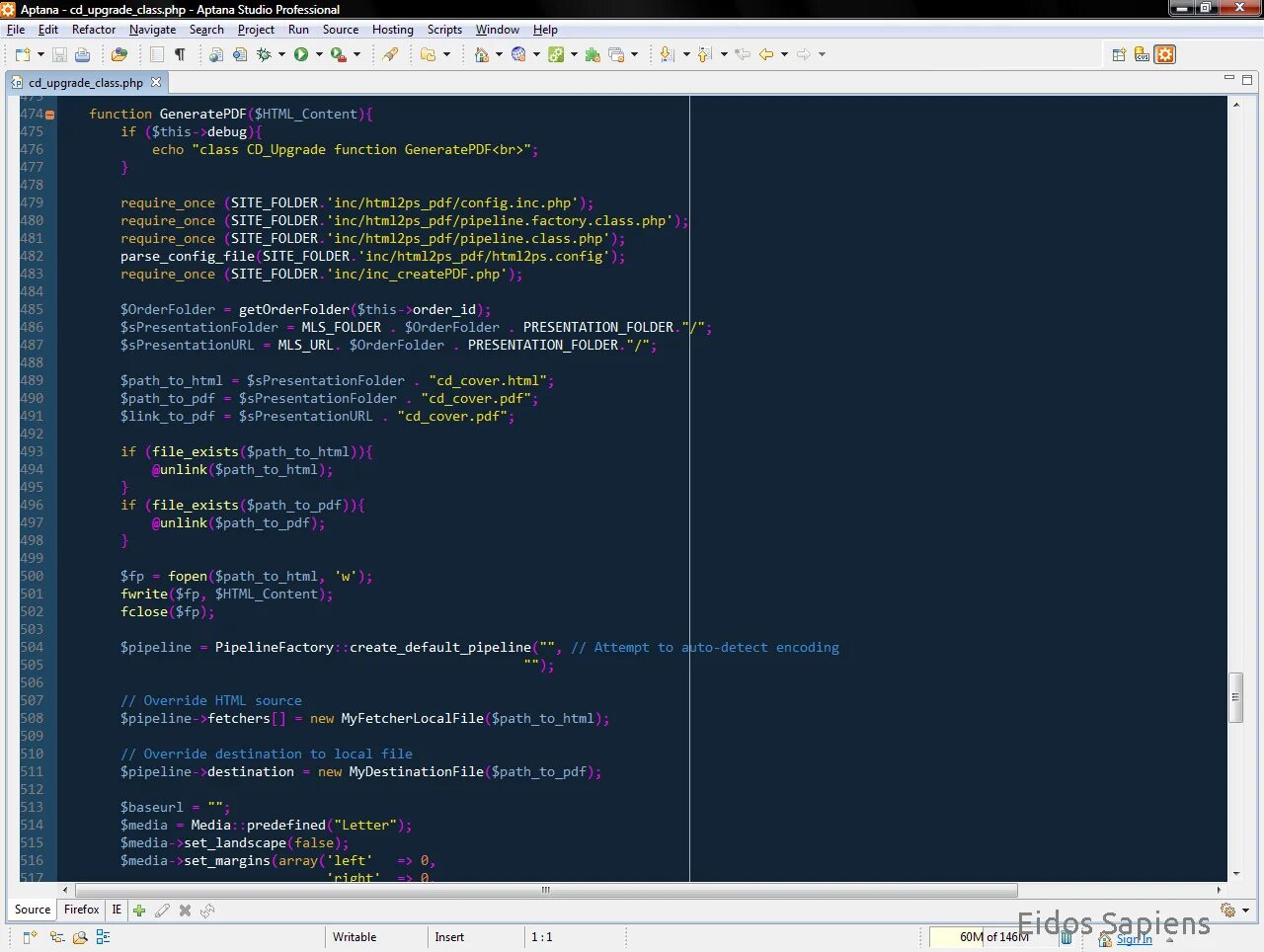Click the Open Perspective icon

point(1119,54)
